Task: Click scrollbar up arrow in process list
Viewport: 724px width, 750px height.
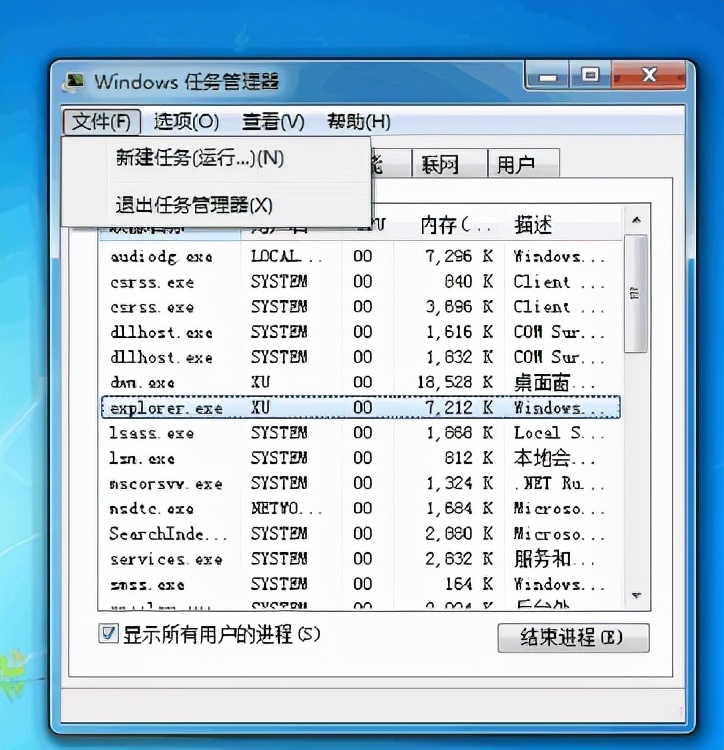Action: point(636,220)
